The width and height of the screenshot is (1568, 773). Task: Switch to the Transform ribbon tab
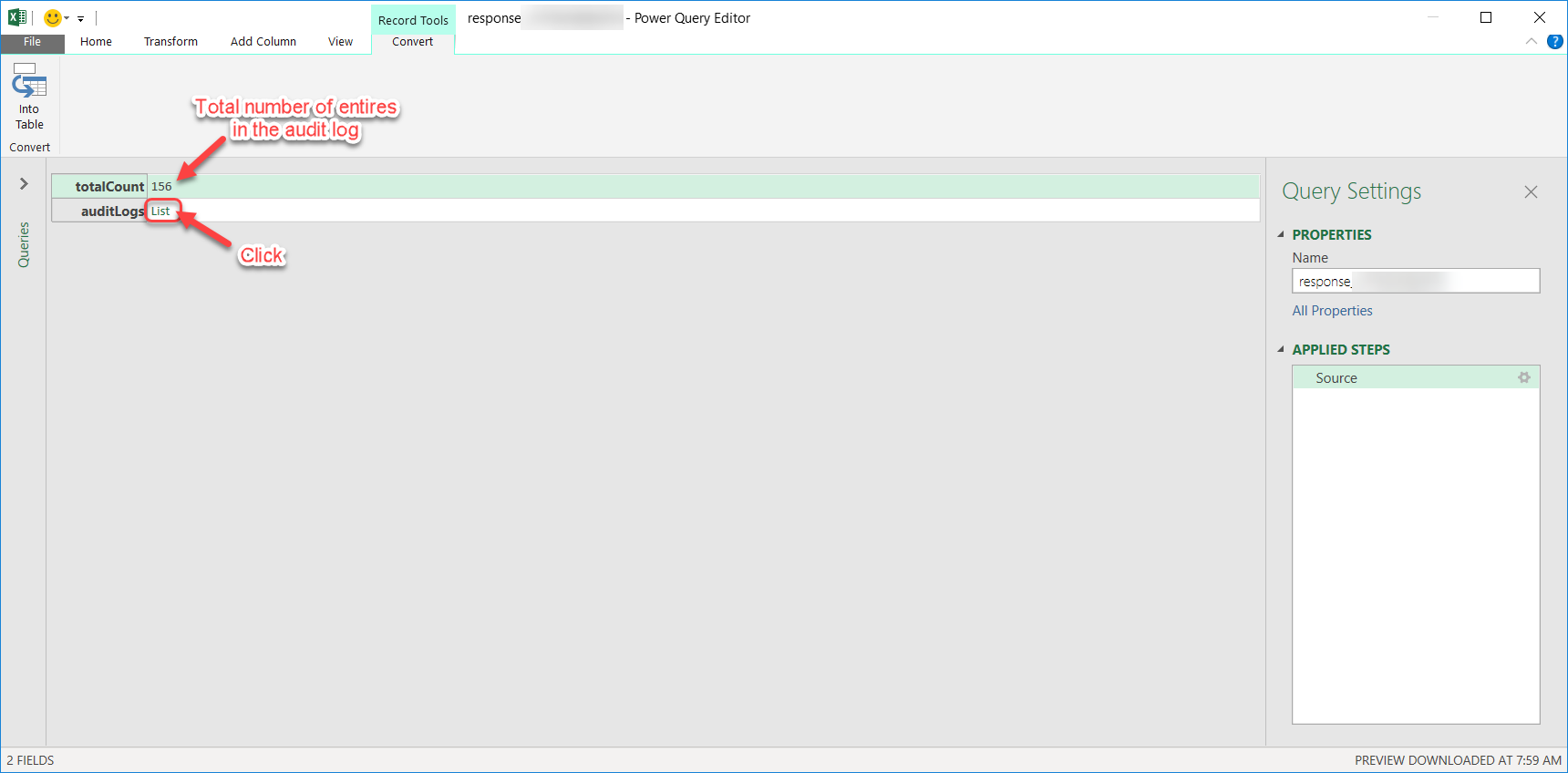click(170, 42)
